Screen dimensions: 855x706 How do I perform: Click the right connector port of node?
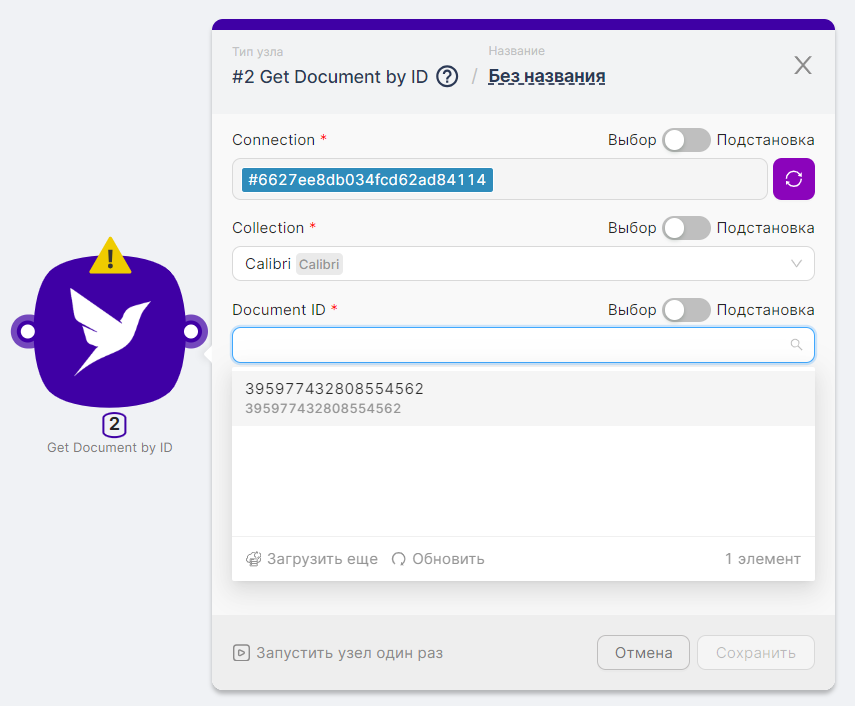point(190,331)
